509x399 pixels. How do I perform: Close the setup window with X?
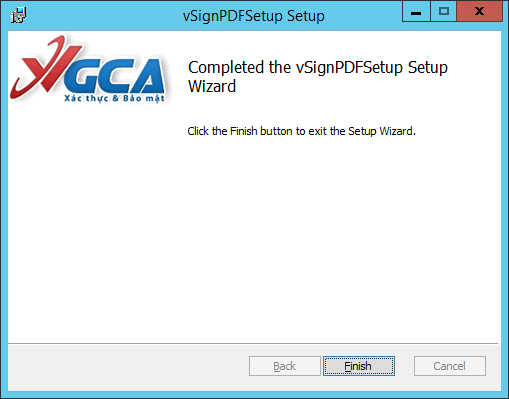click(x=479, y=11)
